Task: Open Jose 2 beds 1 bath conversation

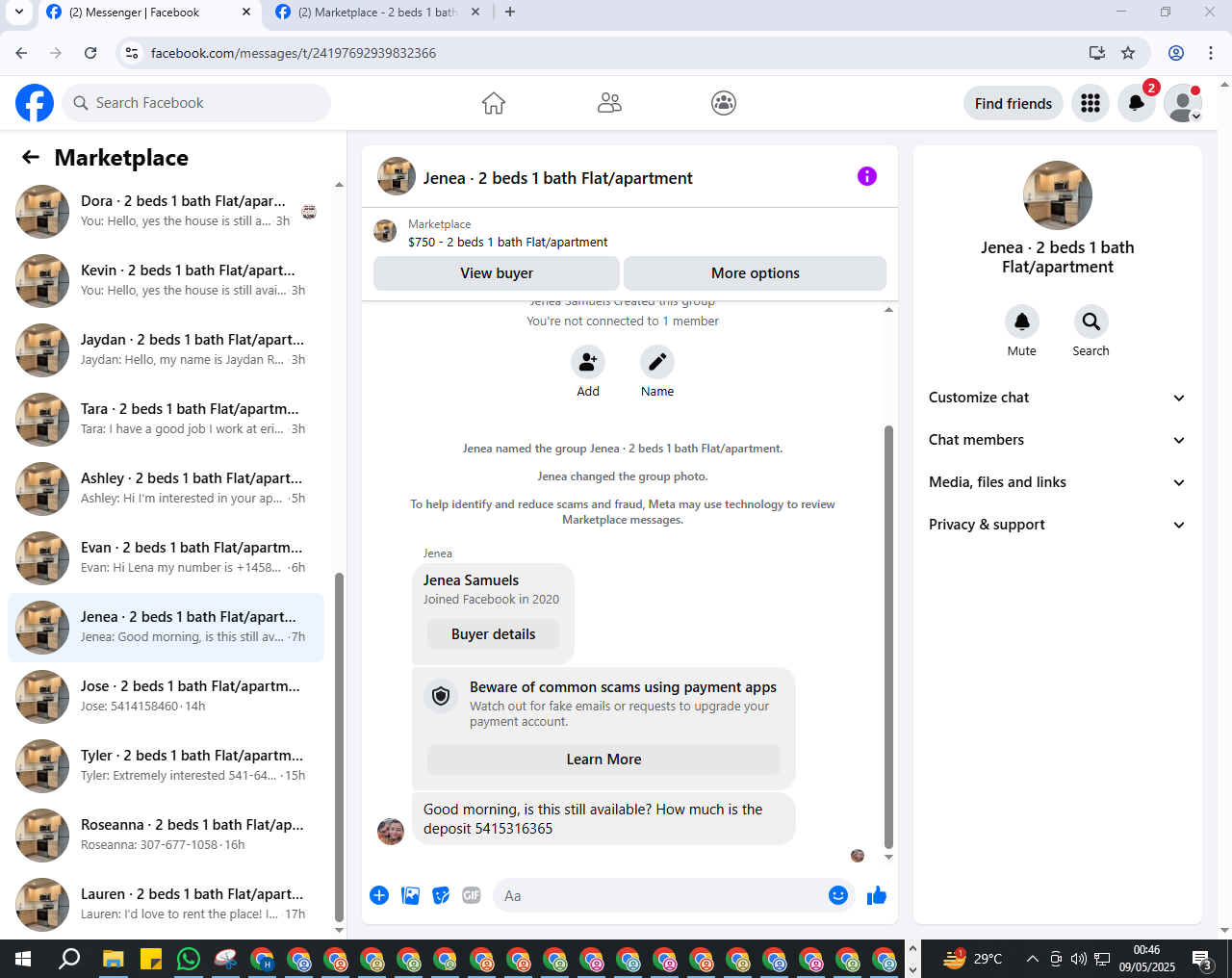Action: (166, 697)
